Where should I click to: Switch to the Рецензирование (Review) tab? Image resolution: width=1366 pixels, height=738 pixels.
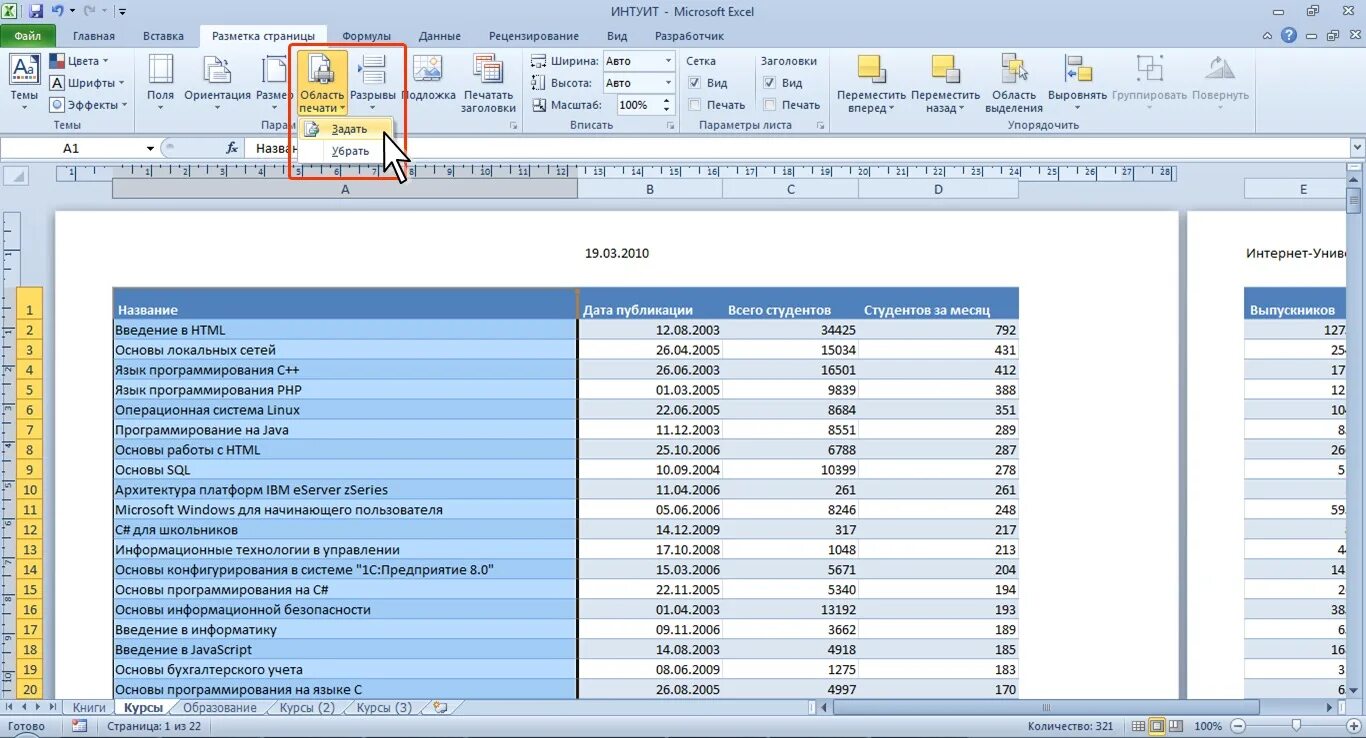click(534, 36)
